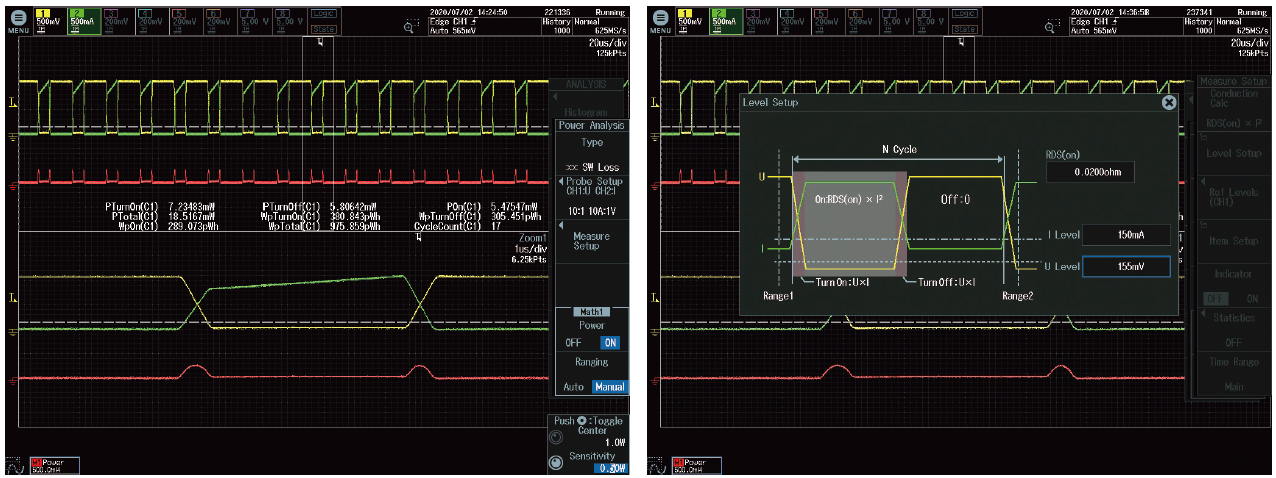Screen dimensions: 1276x478
Task: Edit RDS(on) 0.0200ohm field
Action: coord(1089,172)
